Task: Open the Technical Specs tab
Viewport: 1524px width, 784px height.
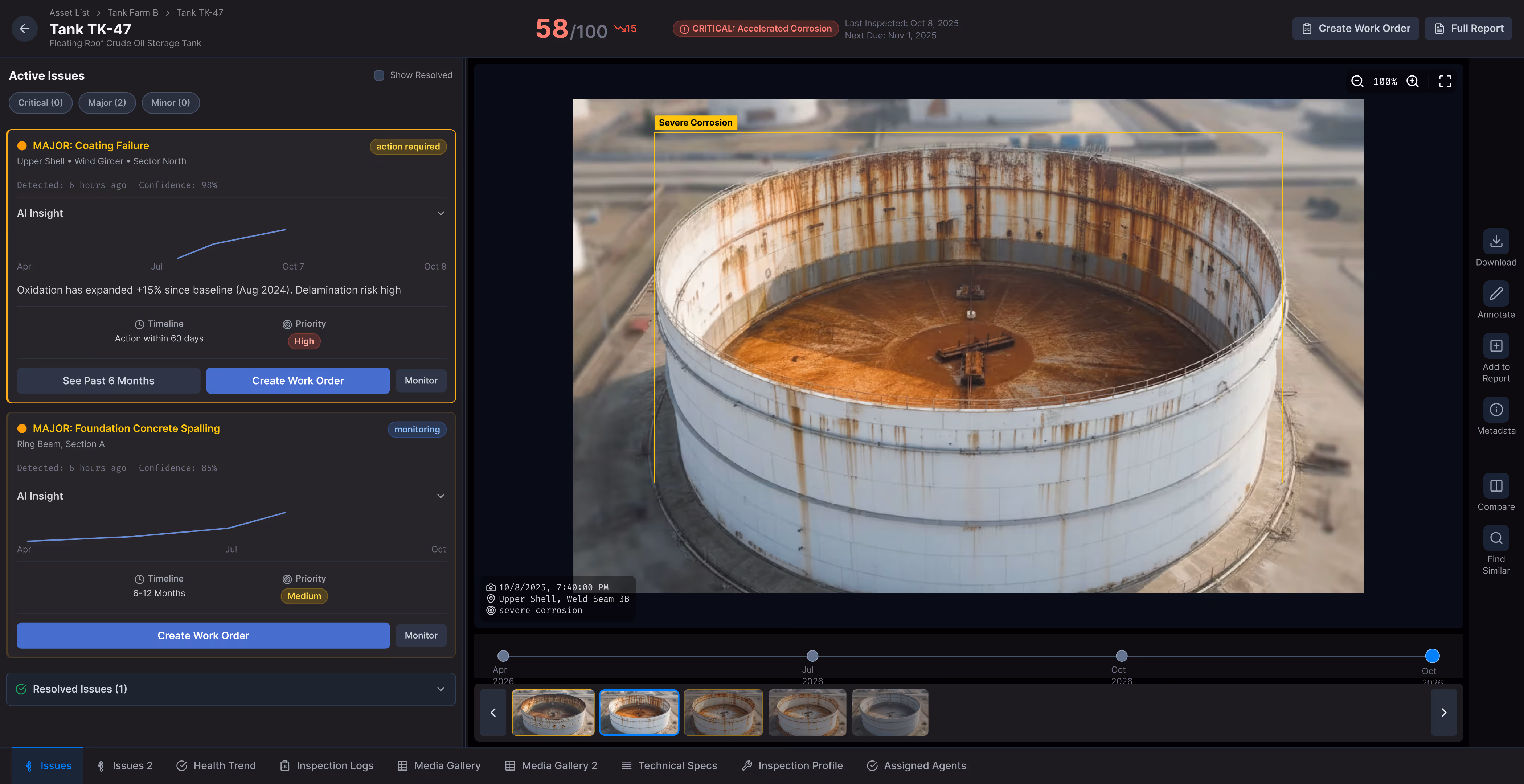Action: [669, 765]
